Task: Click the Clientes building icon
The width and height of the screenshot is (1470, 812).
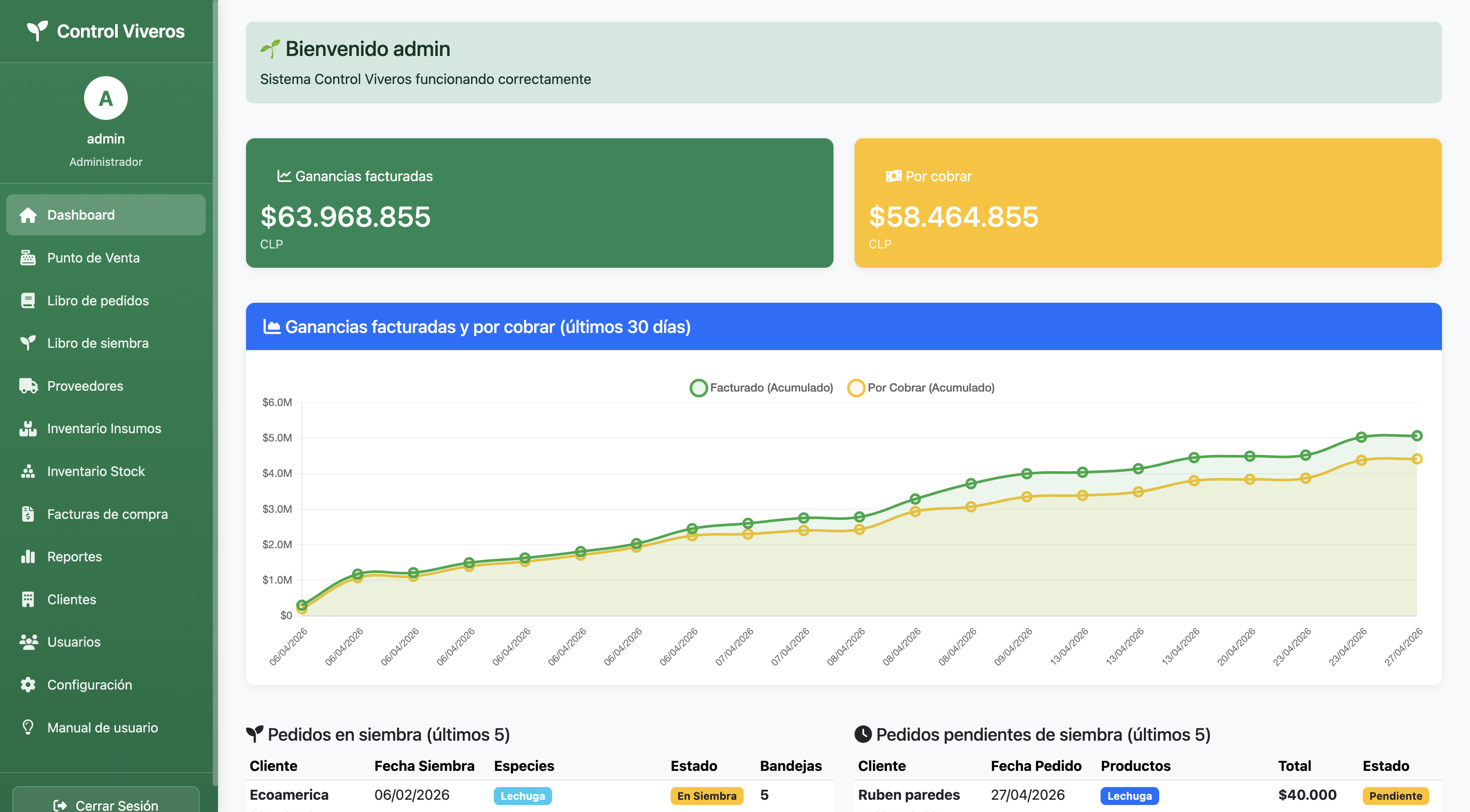Action: coord(28,599)
